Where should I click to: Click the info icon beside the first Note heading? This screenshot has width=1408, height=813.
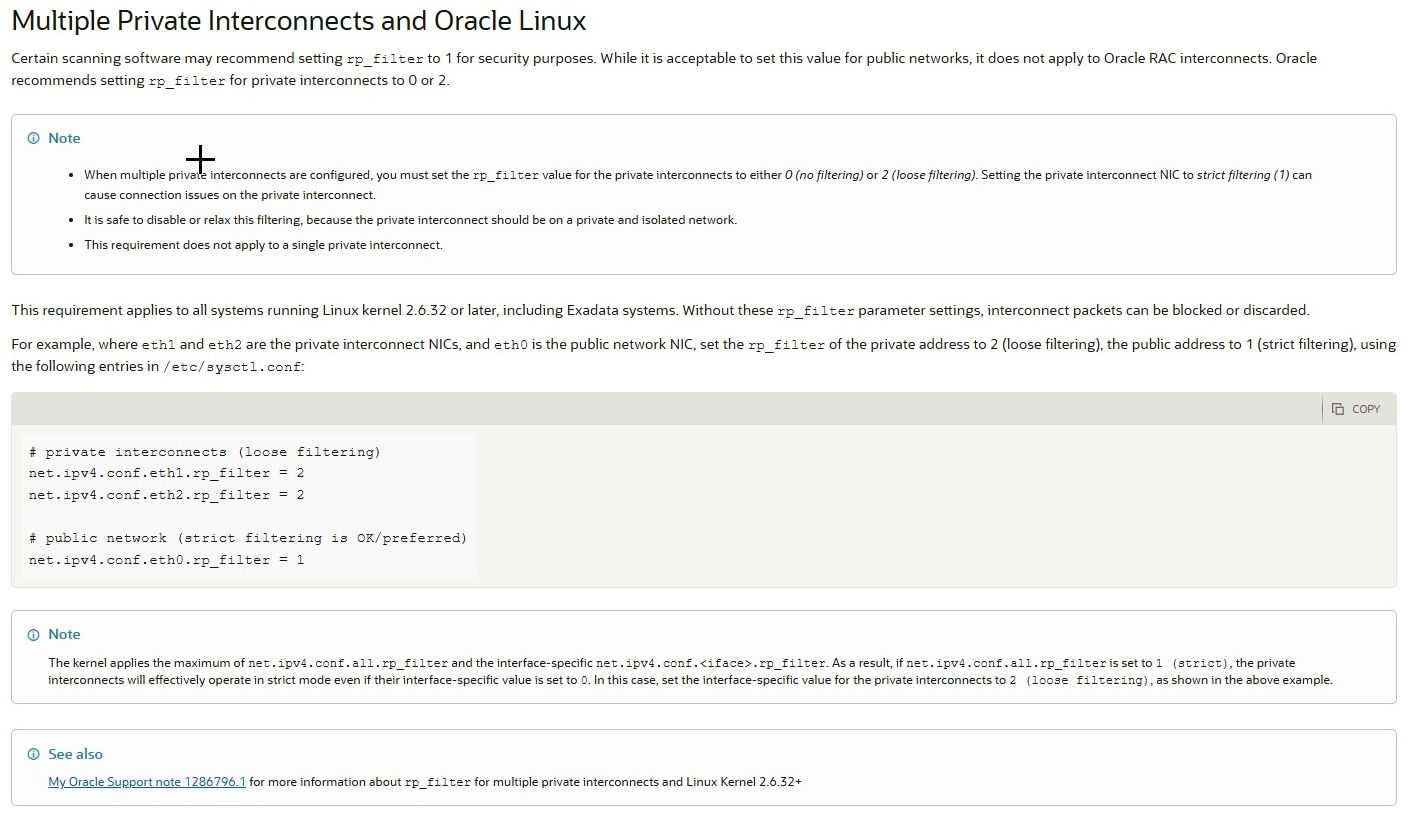click(x=34, y=138)
